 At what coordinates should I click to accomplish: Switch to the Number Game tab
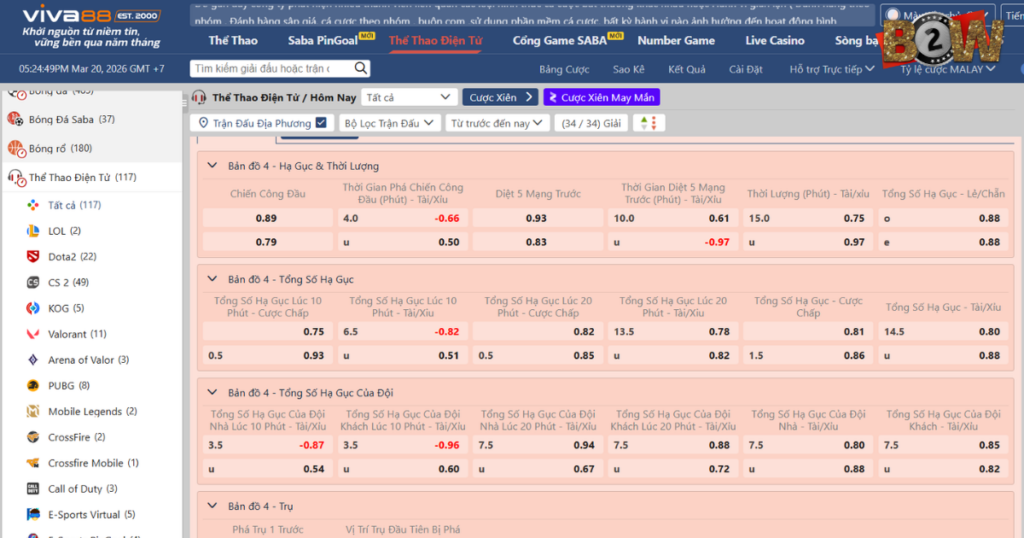(x=676, y=41)
